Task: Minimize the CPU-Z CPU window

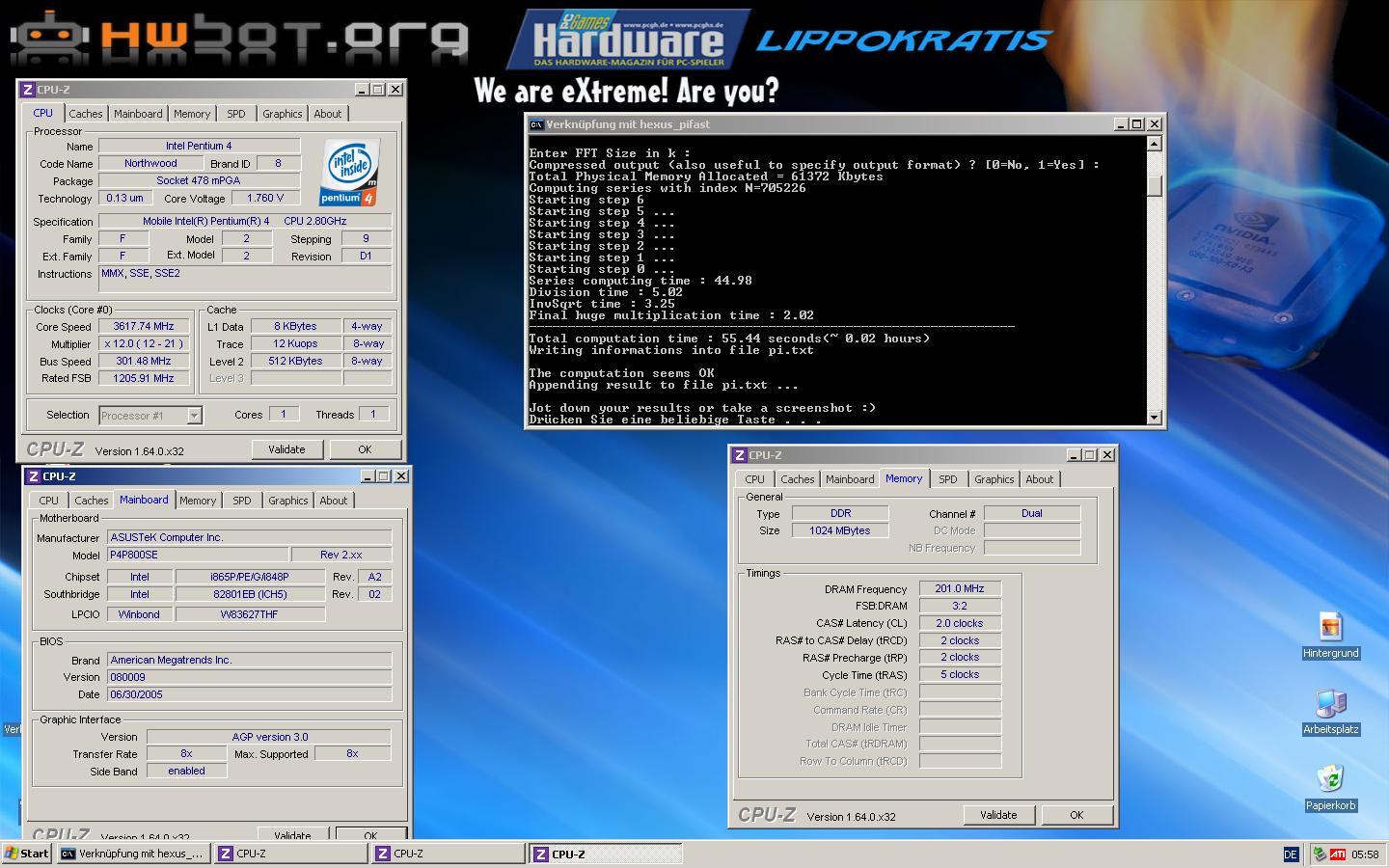Action: pos(362,90)
